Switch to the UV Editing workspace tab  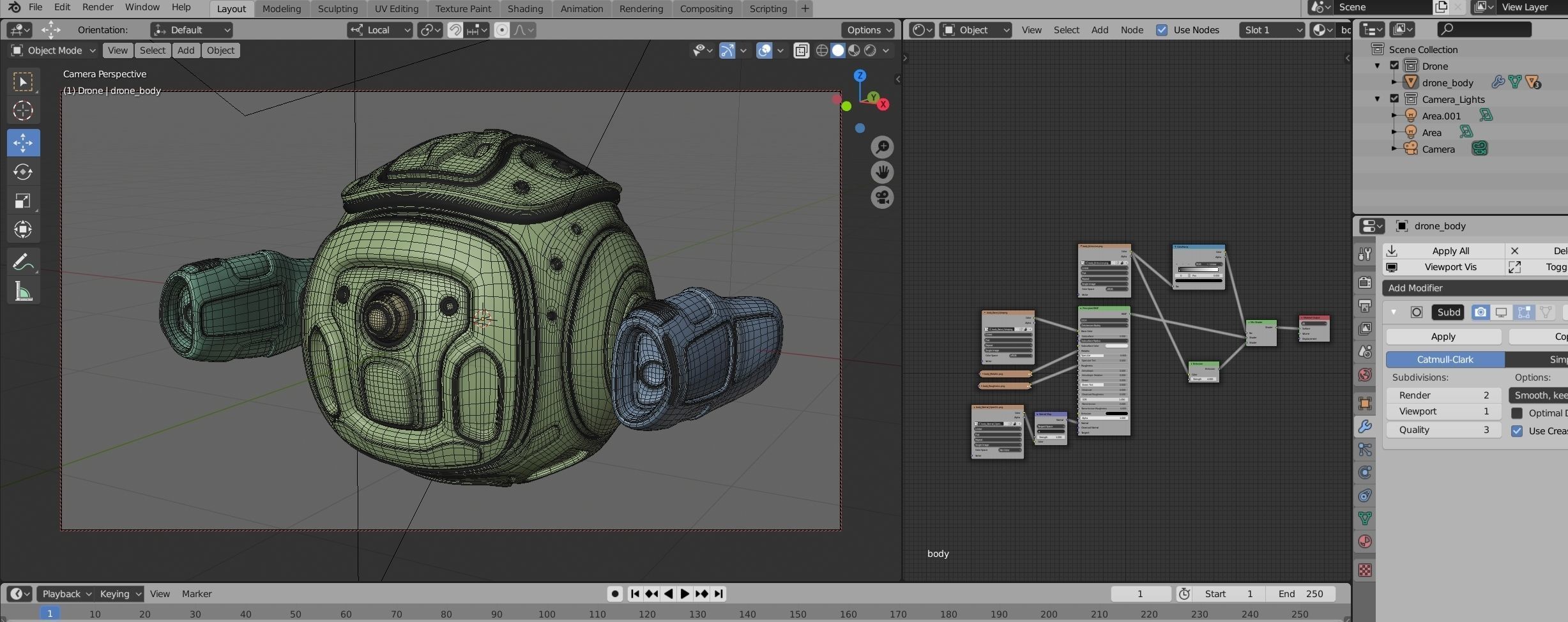(397, 8)
